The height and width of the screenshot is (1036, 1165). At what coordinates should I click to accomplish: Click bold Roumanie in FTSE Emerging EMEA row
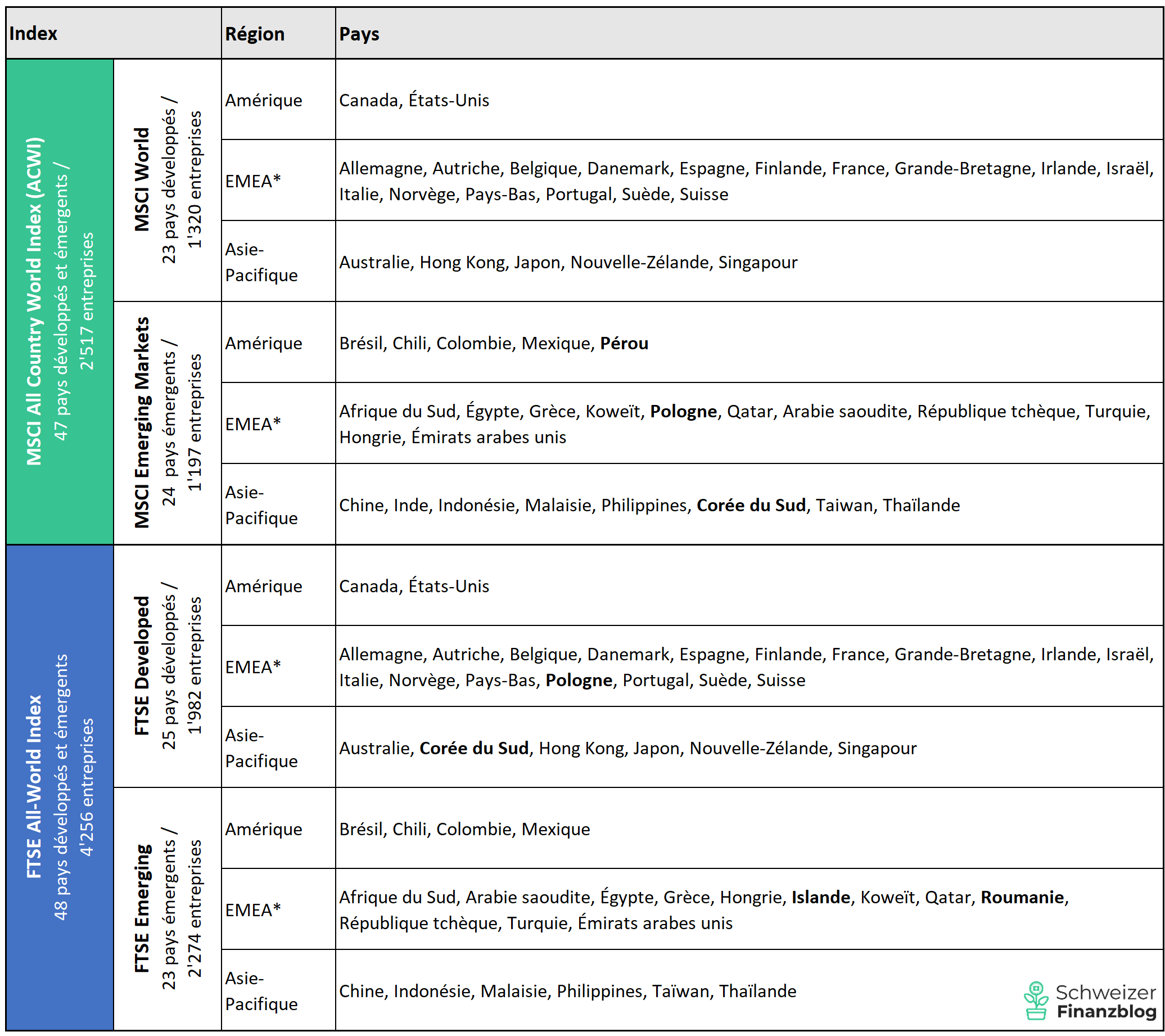[1022, 897]
